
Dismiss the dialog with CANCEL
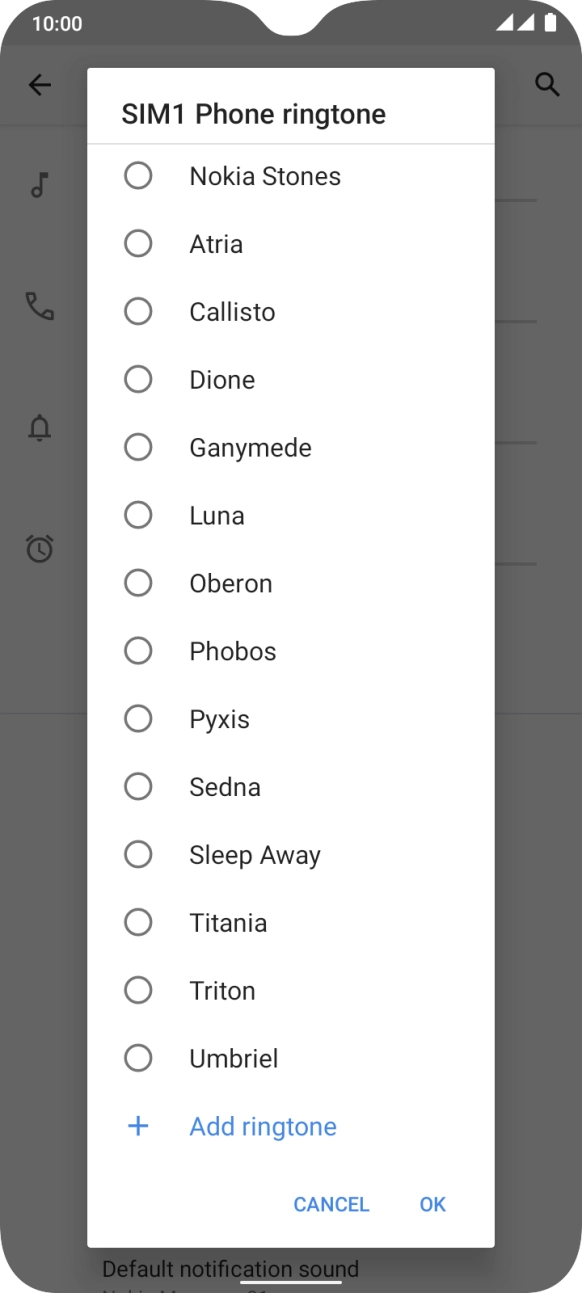pos(331,1204)
